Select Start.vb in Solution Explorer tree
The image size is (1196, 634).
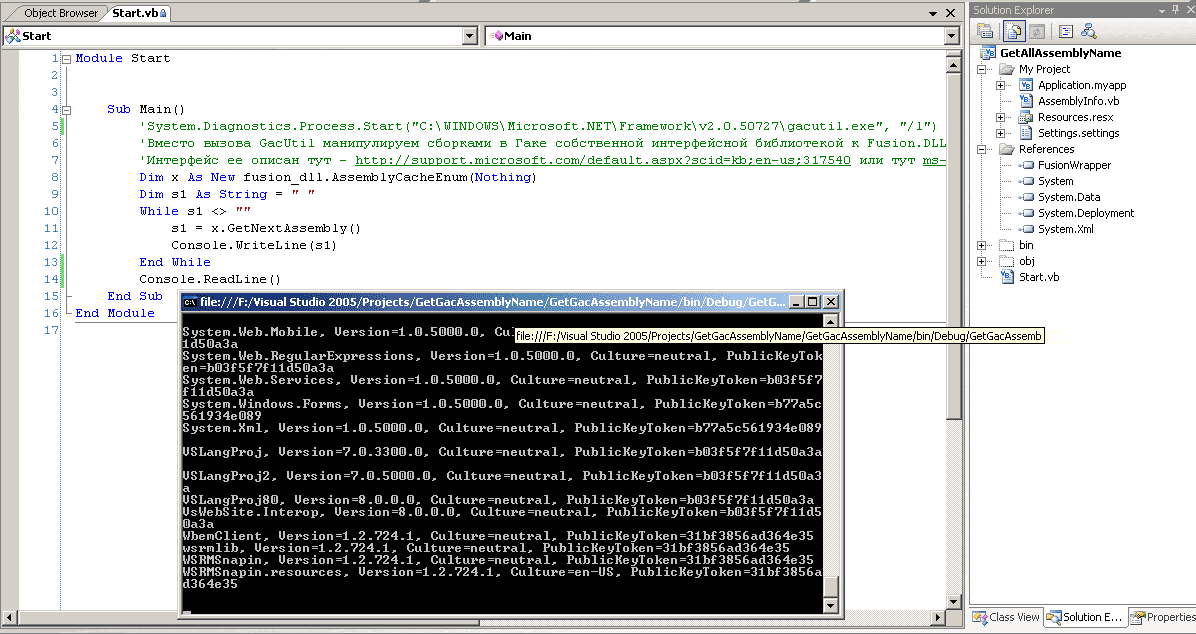[x=1039, y=277]
